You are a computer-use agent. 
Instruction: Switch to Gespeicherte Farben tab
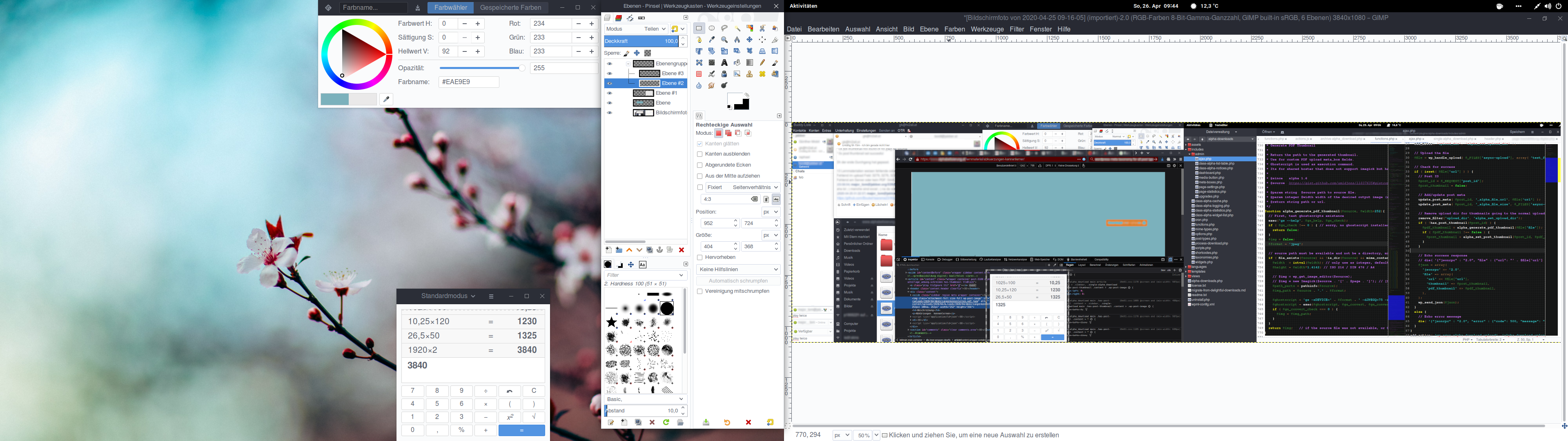[x=510, y=8]
